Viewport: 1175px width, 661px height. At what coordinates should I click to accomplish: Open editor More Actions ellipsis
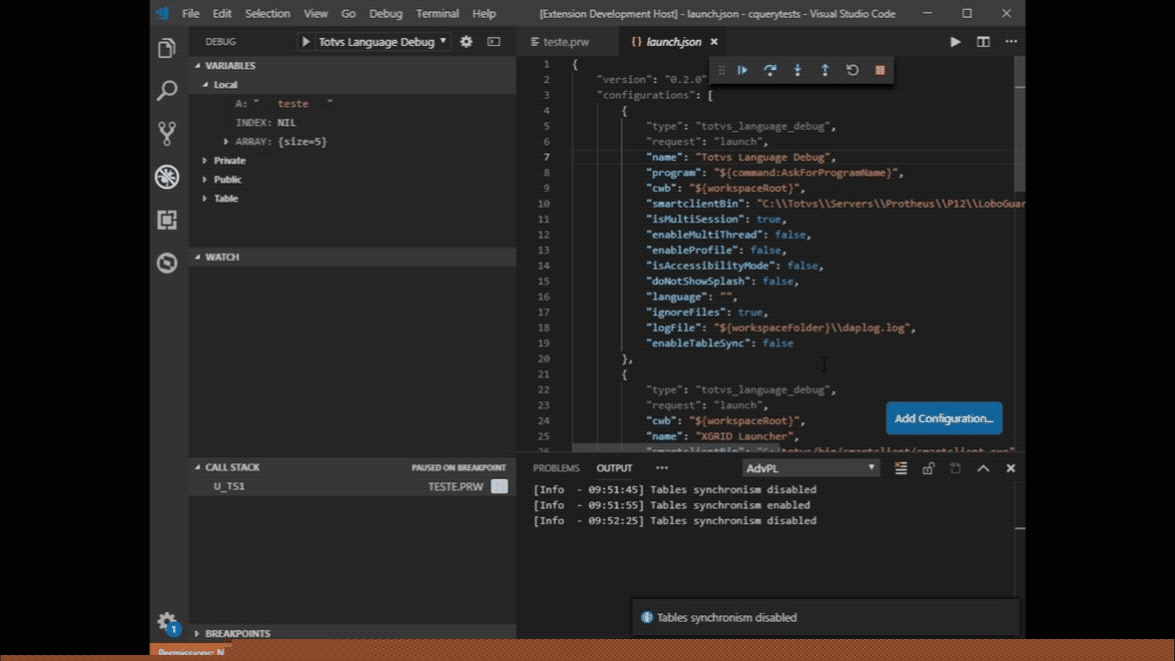point(1011,42)
